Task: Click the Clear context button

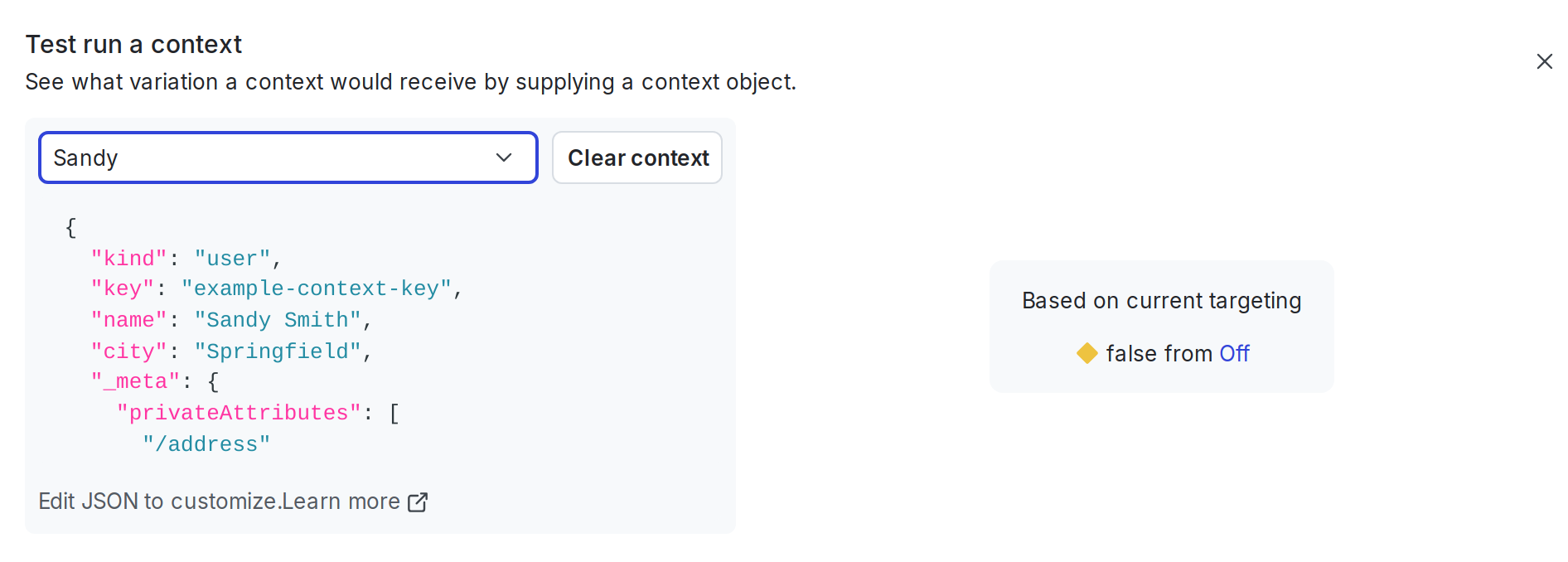Action: tap(636, 157)
